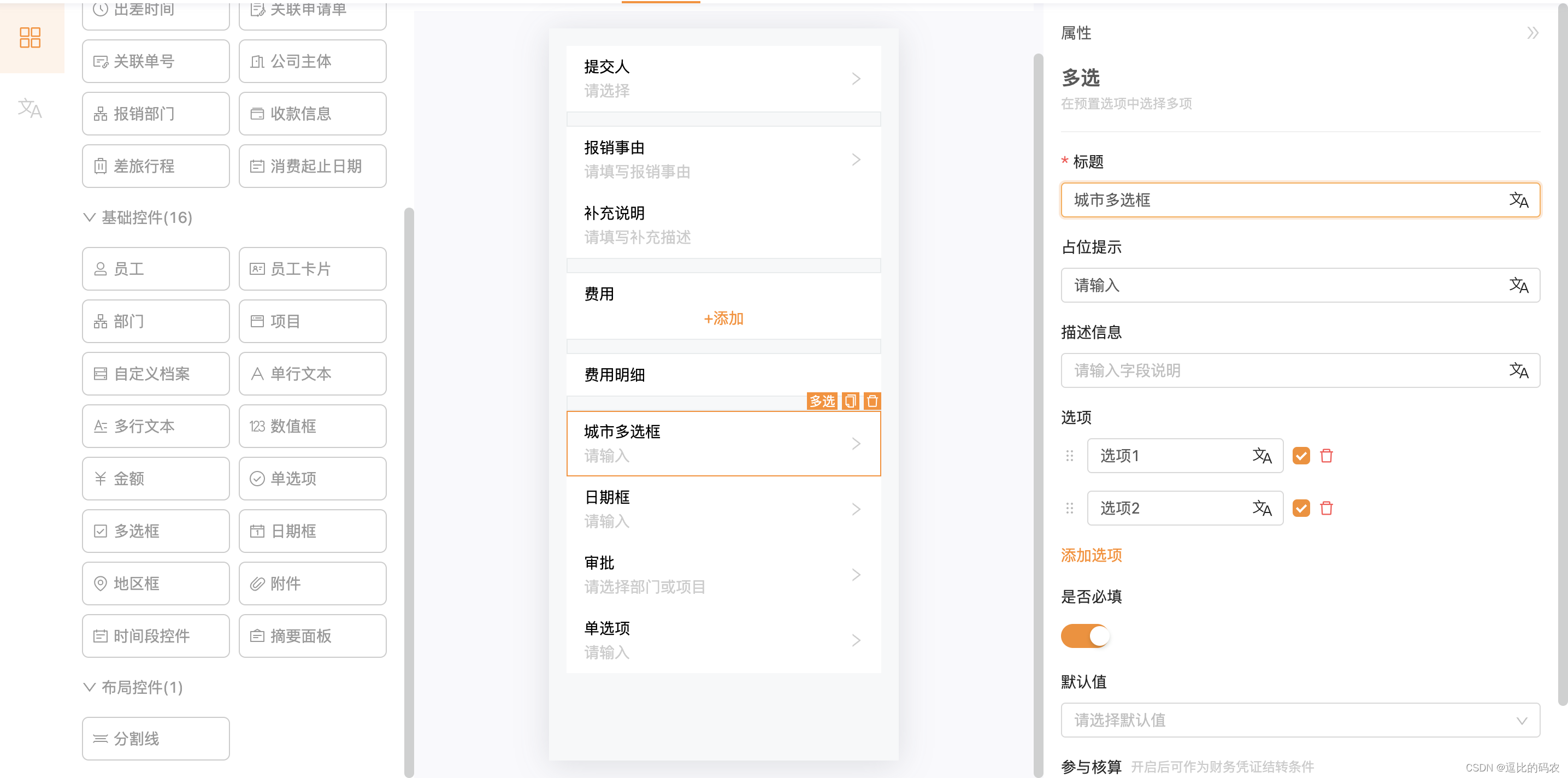Collapse the 布局控件(1) section

click(90, 687)
